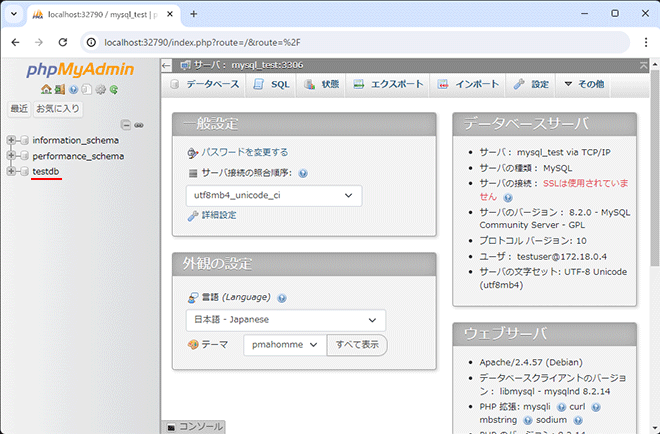Expand performance_schema tree node
The width and height of the screenshot is (660, 434).
[11, 156]
